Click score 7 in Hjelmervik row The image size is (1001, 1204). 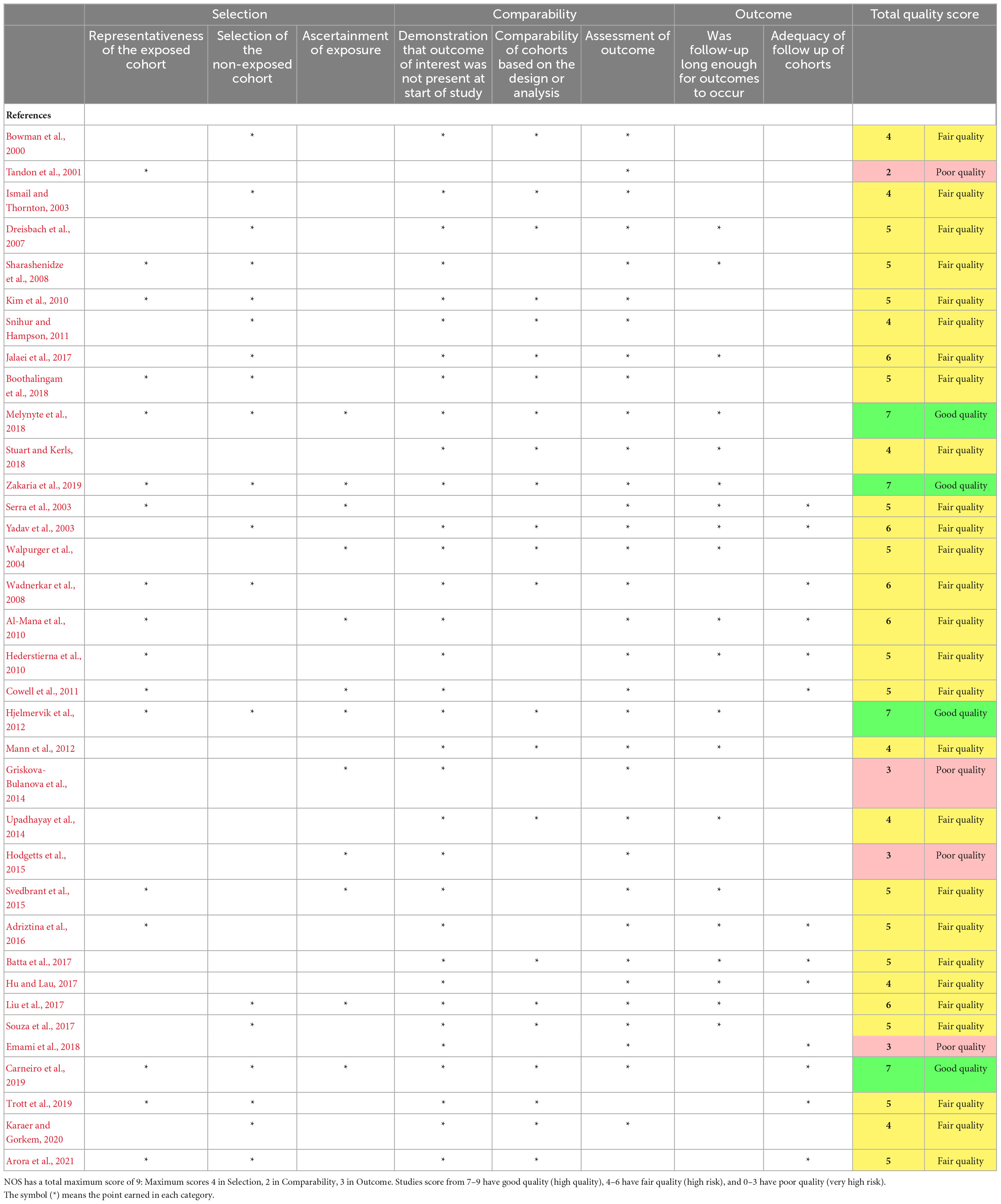[x=888, y=720]
